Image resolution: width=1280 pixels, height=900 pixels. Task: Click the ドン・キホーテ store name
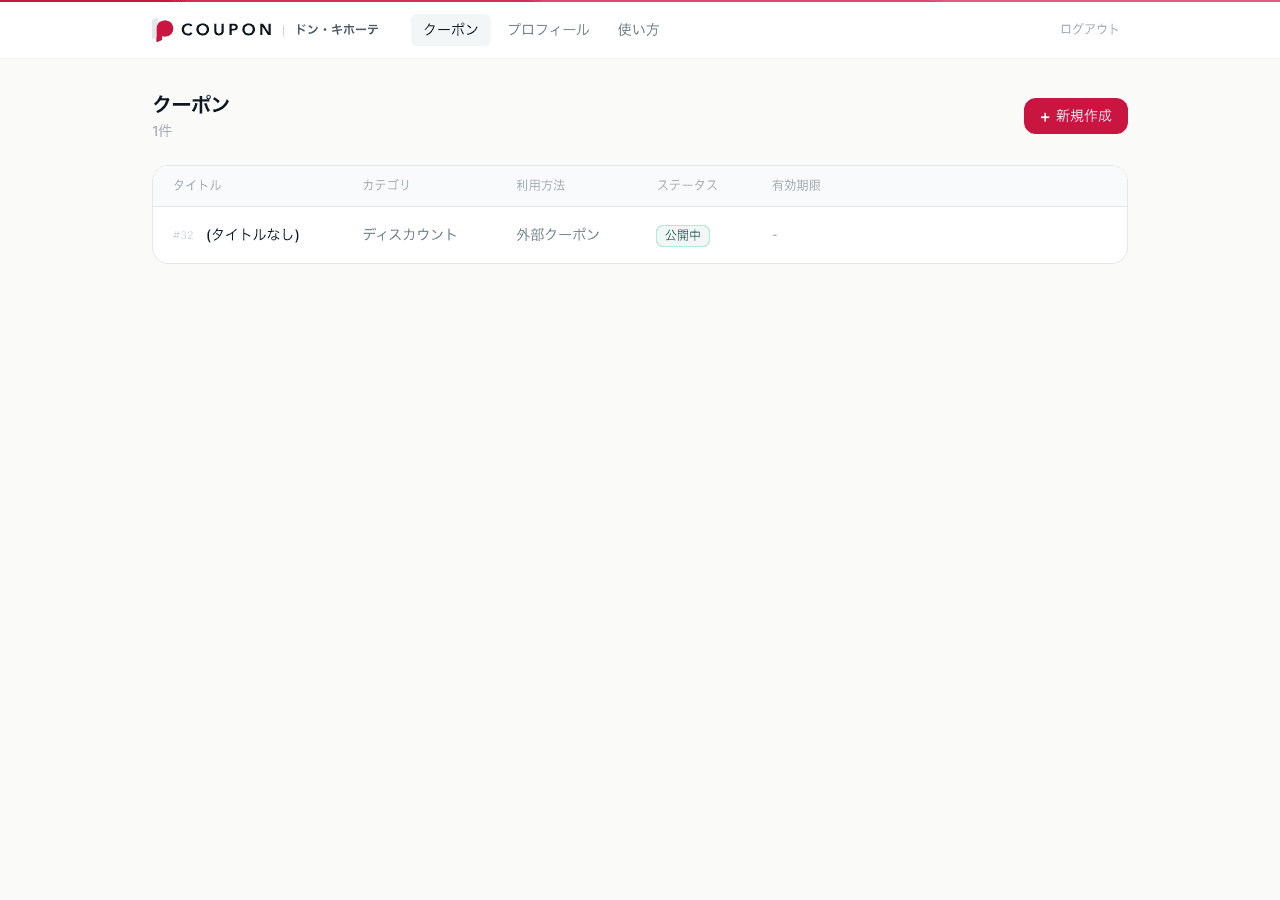tap(336, 30)
